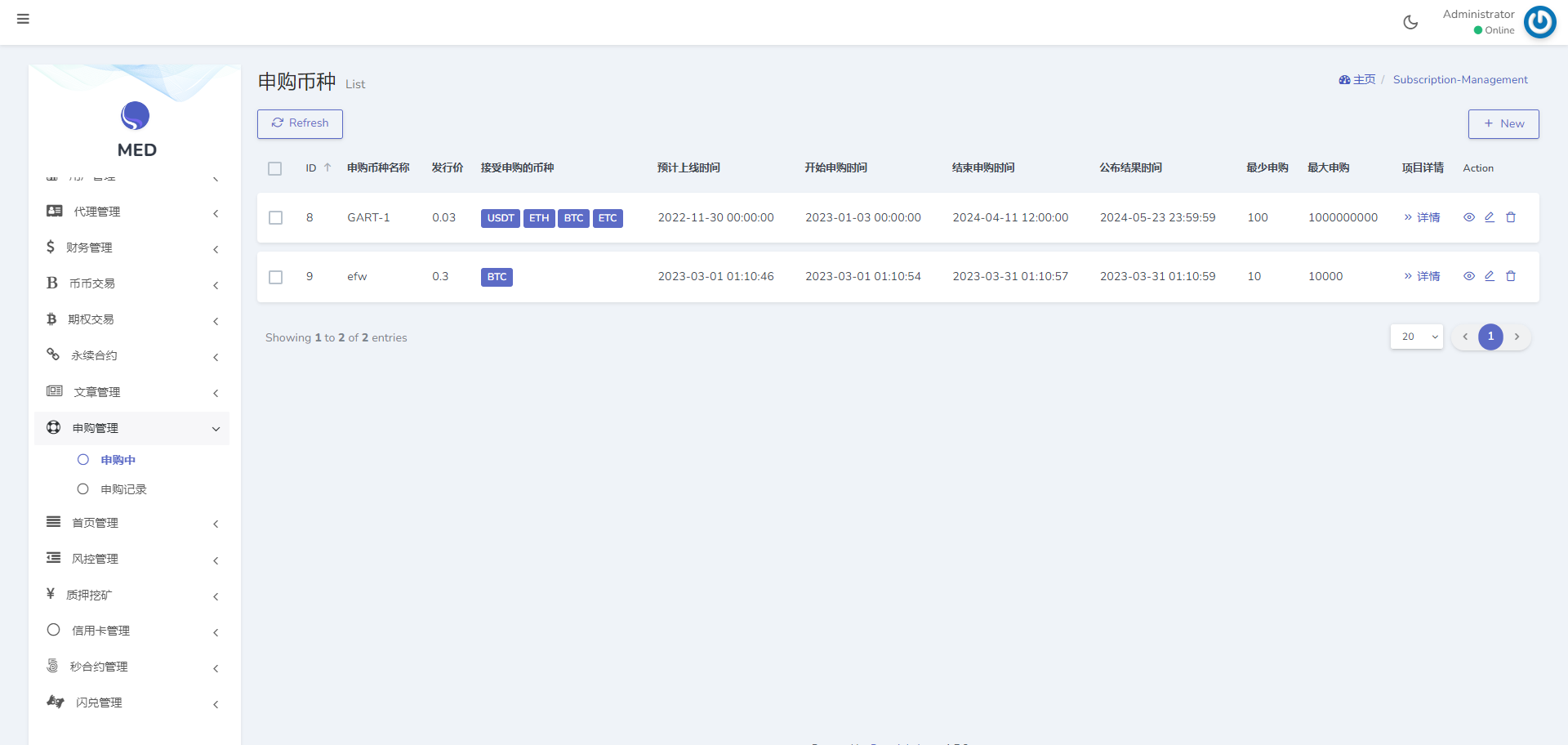Delete the efw row via trash icon
Screen dimensions: 1568x745
pos(1511,276)
